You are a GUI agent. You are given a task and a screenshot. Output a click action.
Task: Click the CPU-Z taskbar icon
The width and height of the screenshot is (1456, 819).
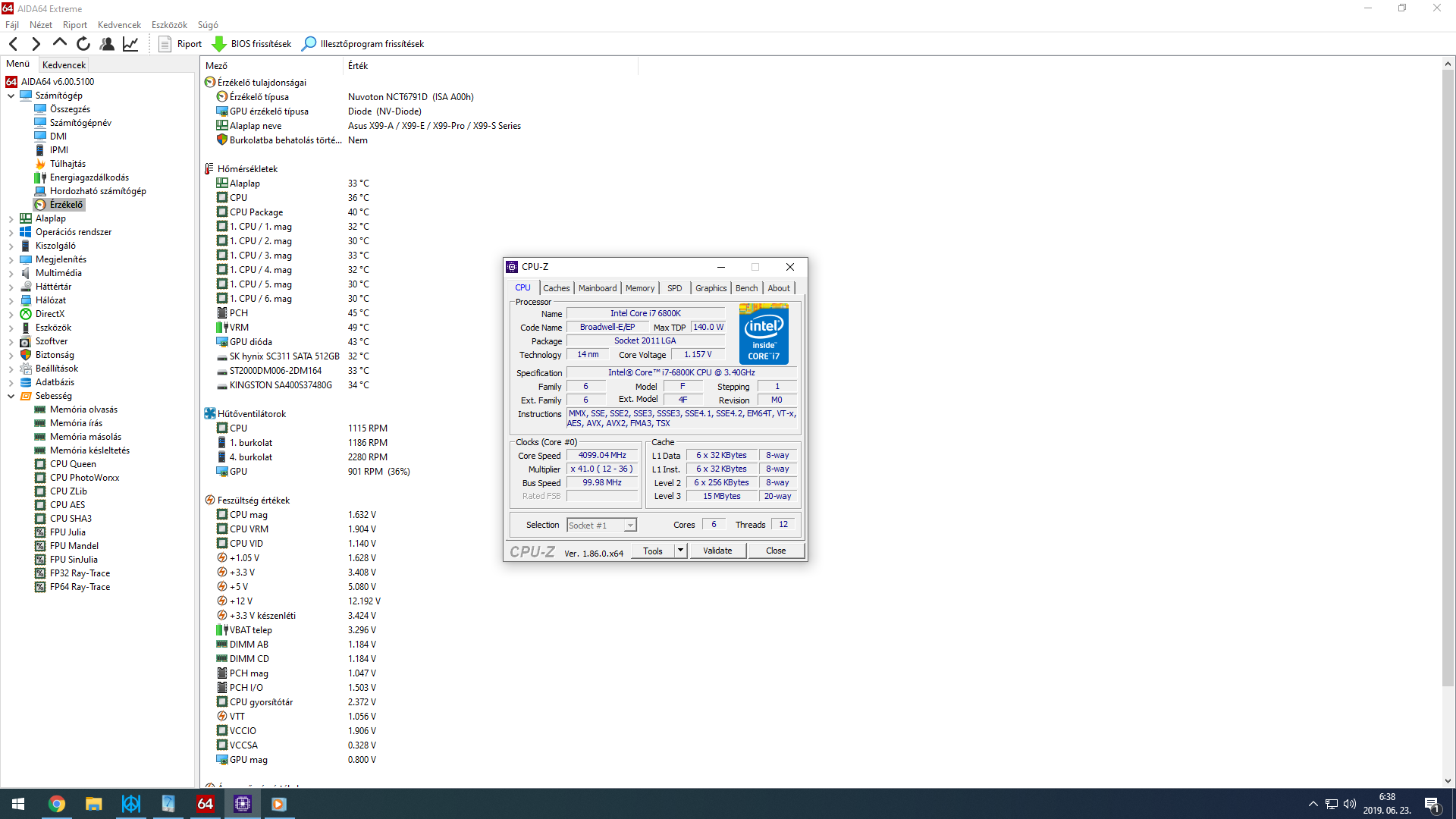243,804
